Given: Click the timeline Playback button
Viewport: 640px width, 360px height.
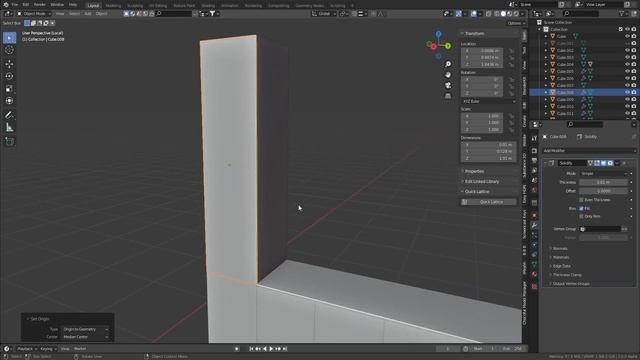Looking at the screenshot, I should tap(27, 349).
